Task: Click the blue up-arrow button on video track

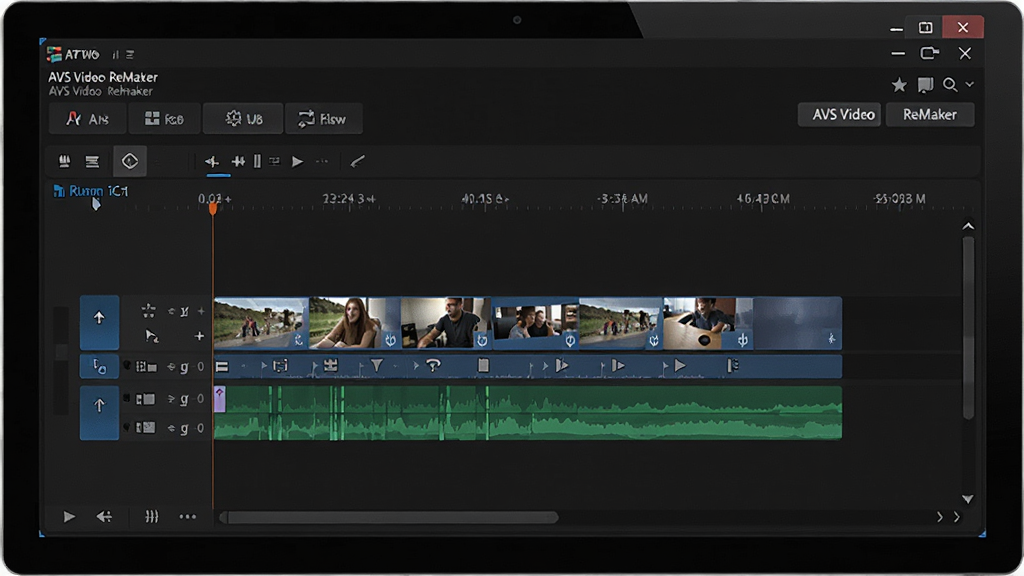Action: coord(99,323)
